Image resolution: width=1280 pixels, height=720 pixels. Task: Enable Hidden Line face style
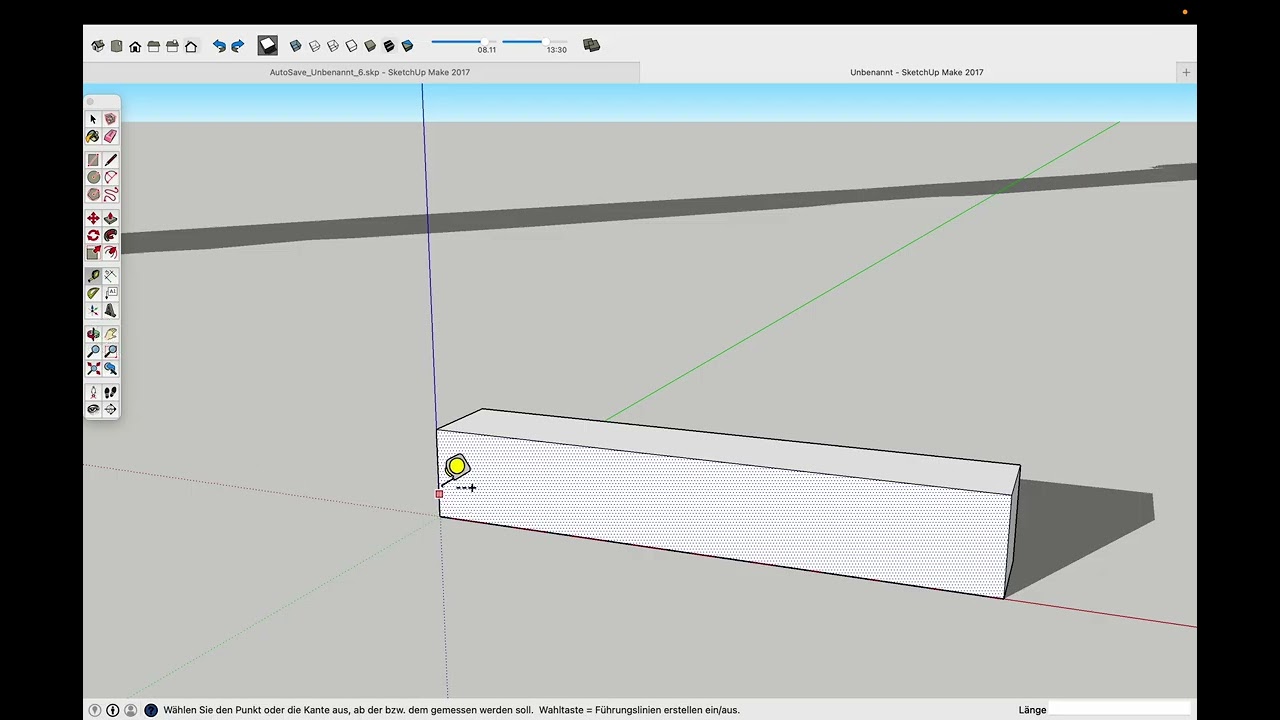click(352, 46)
